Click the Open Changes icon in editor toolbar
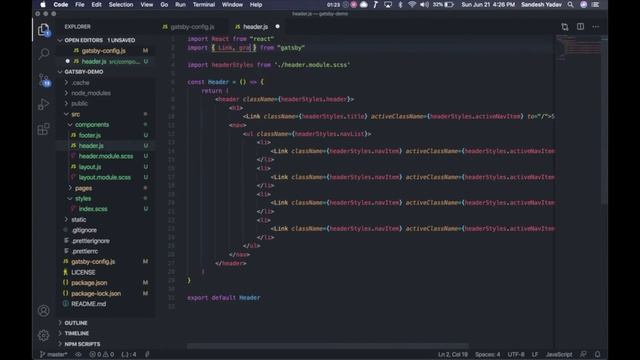This screenshot has width=640, height=360. click(x=564, y=27)
